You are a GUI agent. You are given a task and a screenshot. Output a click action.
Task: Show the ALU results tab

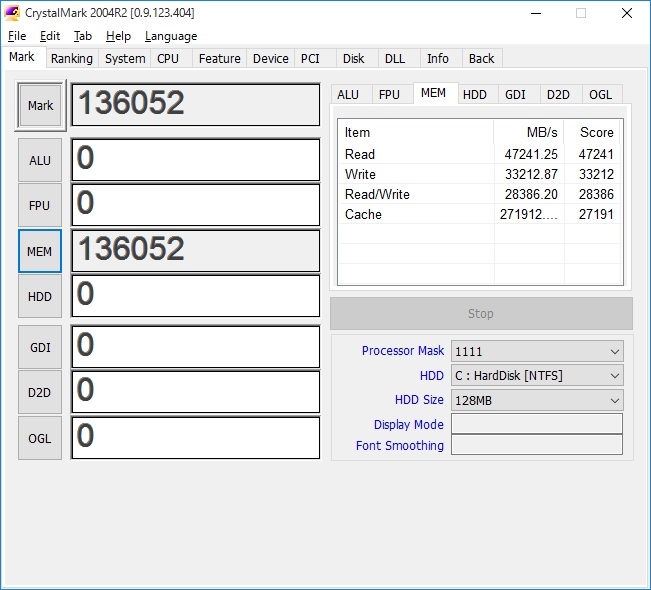pyautogui.click(x=348, y=94)
